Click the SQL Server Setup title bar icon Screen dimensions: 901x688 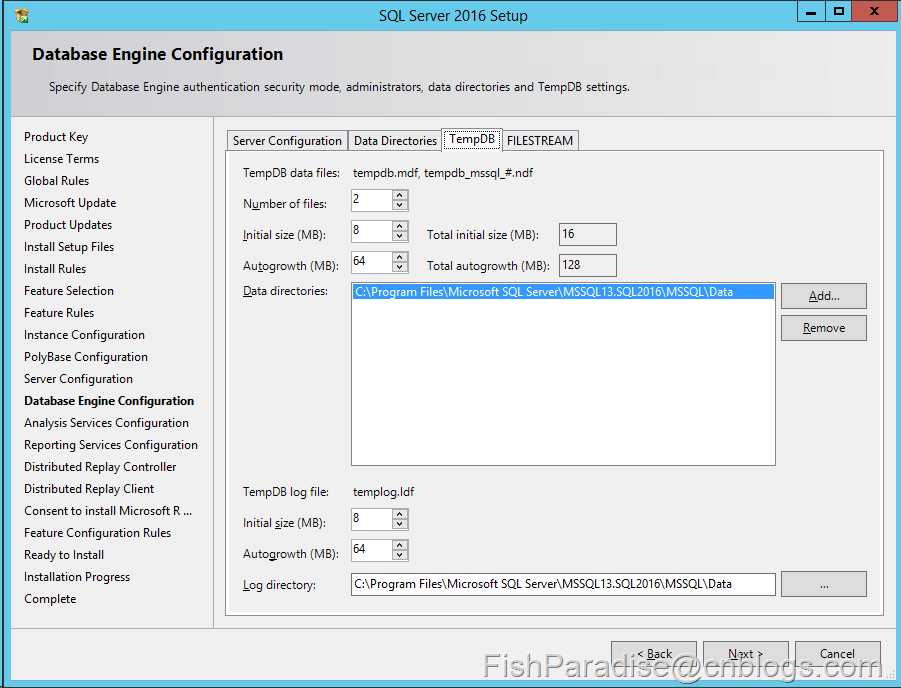tap(22, 16)
